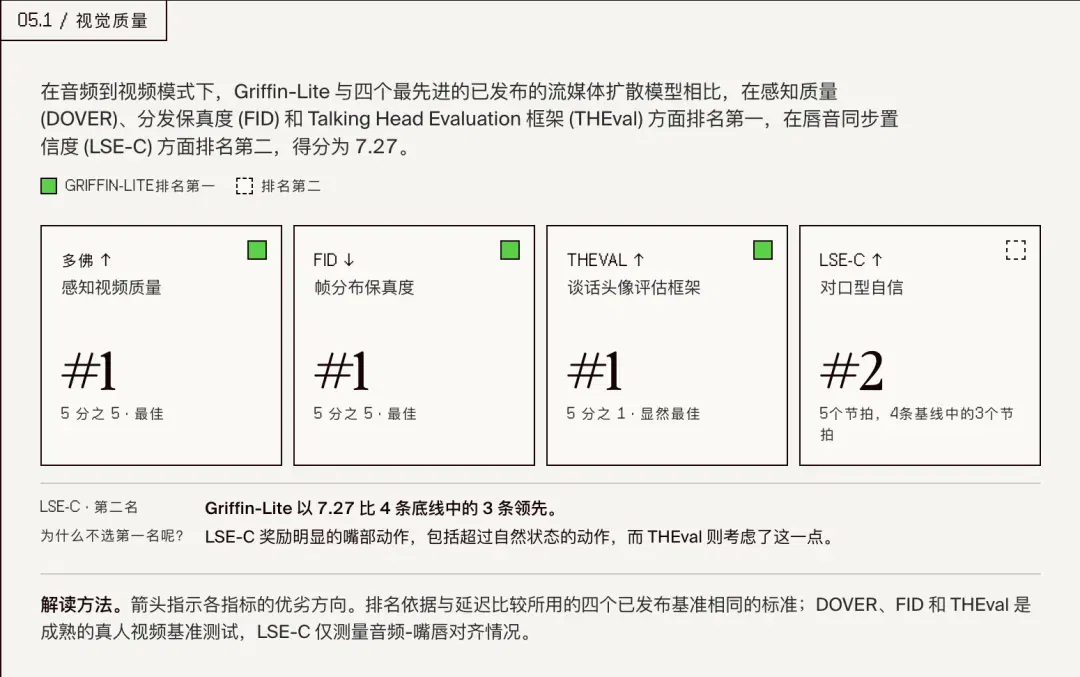Click the down arrow next to FID

pyautogui.click(x=349, y=260)
